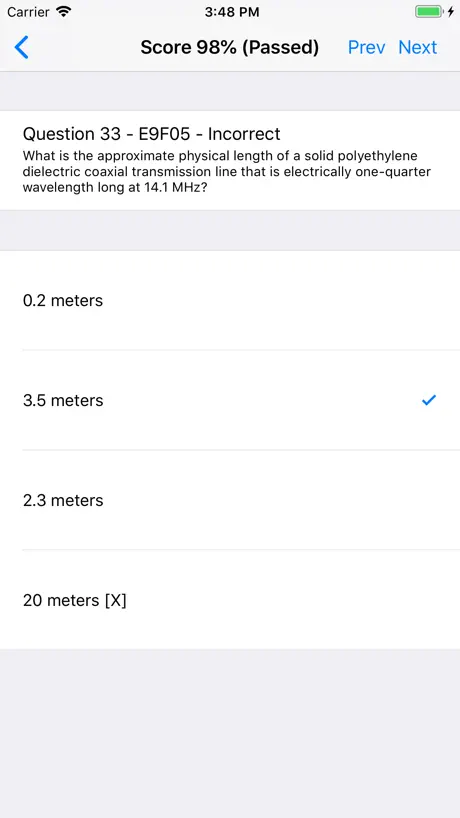Tap the polyethylene coax question text

227,171
